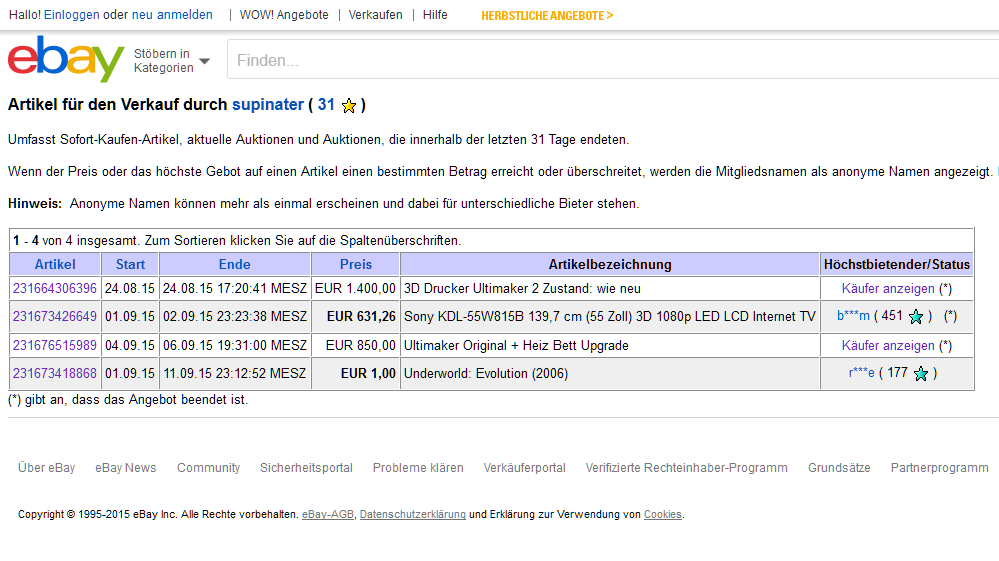This screenshot has height=561, width=999.
Task: Open Sicherheitsportal in the footer
Action: (x=306, y=468)
